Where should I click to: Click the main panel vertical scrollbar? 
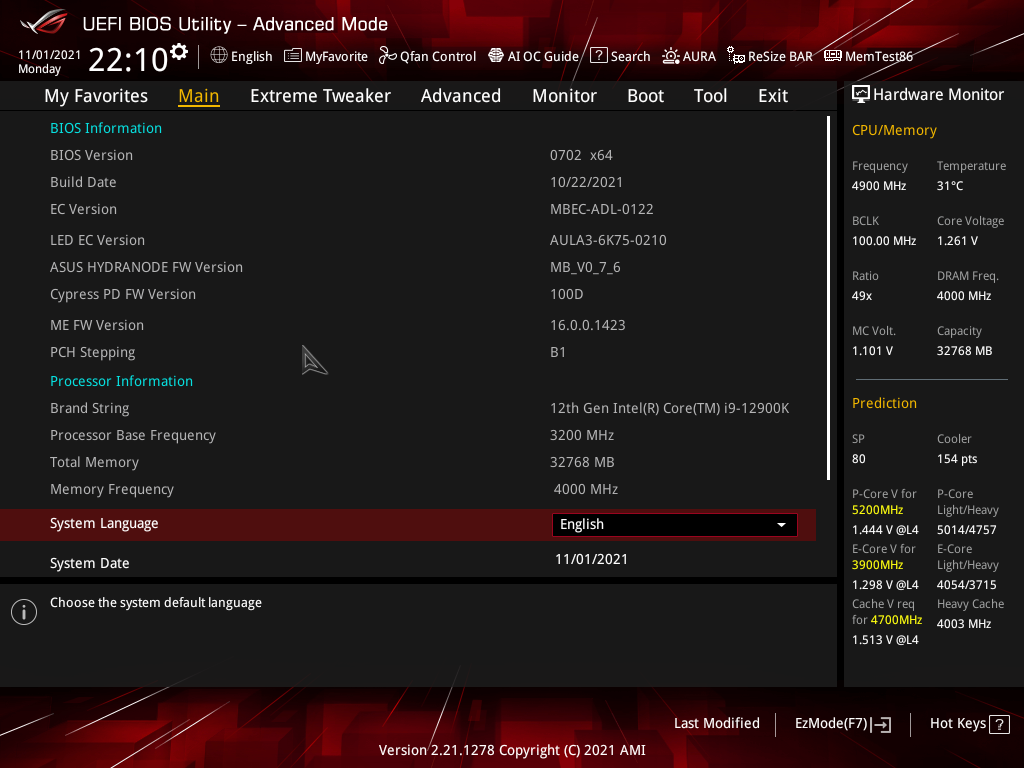click(x=828, y=298)
